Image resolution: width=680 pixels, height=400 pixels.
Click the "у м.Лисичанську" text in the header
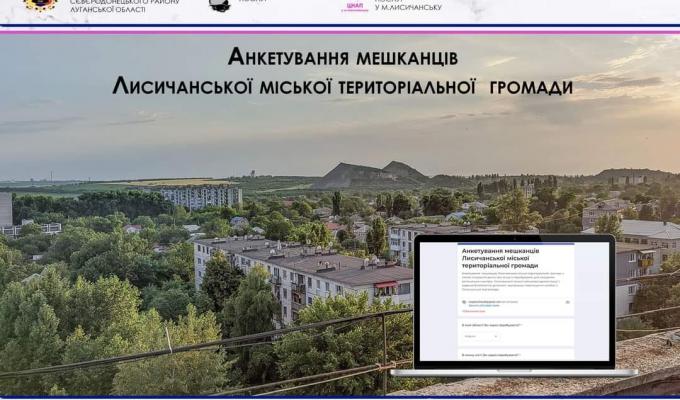coord(408,8)
